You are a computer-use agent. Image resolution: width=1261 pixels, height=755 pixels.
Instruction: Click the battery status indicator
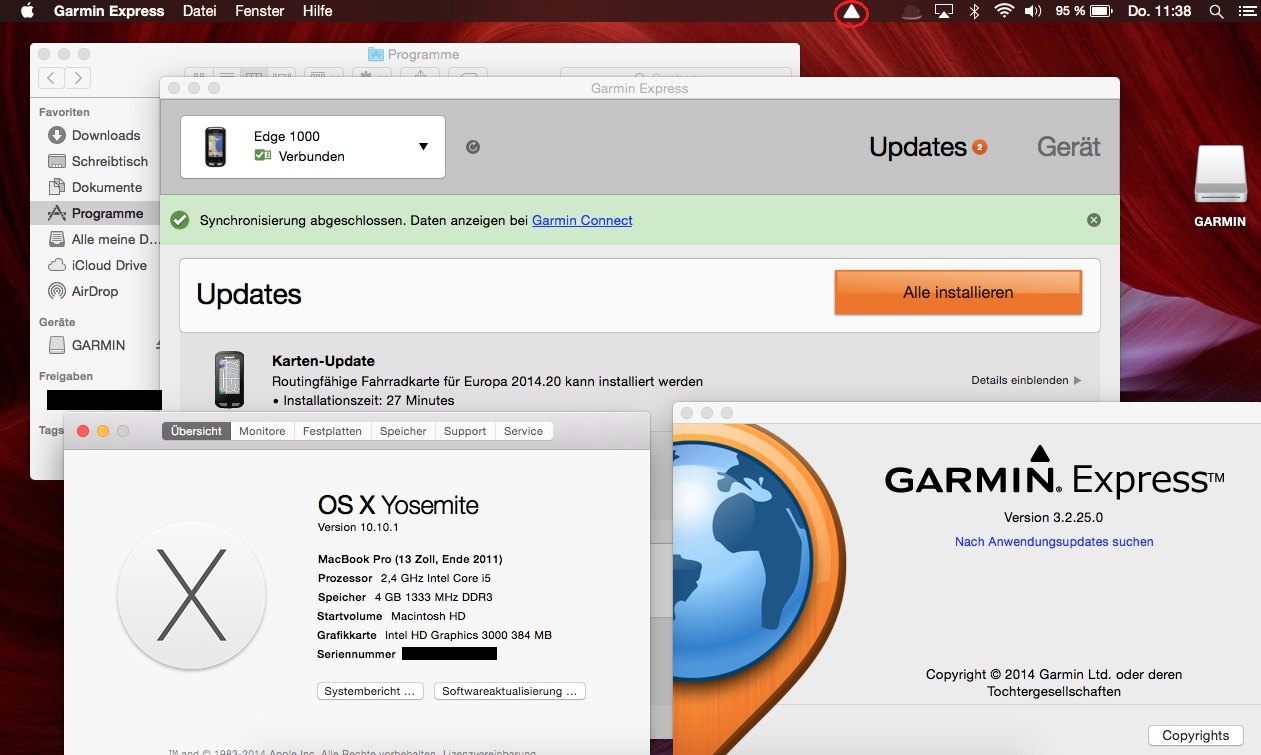[x=1084, y=12]
